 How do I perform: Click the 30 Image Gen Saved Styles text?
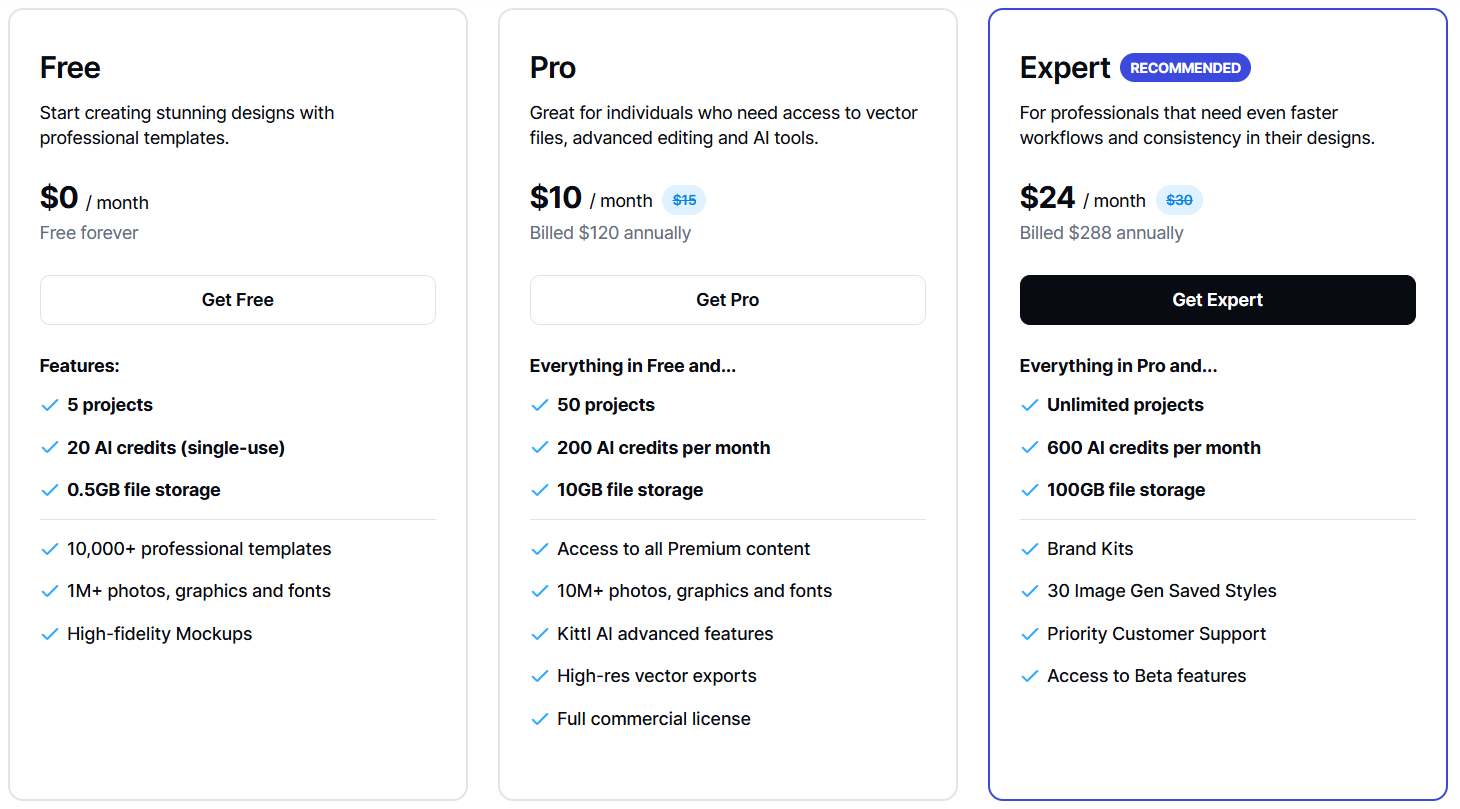coord(1162,591)
